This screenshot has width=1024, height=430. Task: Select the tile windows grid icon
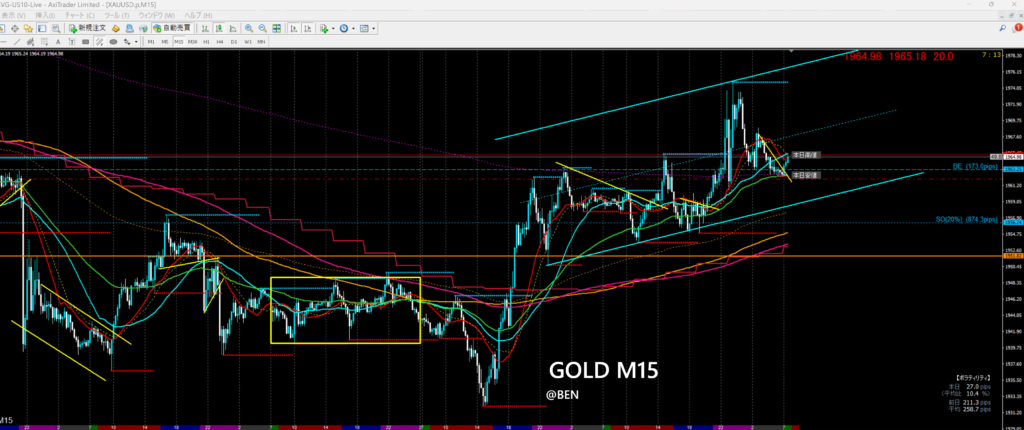coord(277,29)
